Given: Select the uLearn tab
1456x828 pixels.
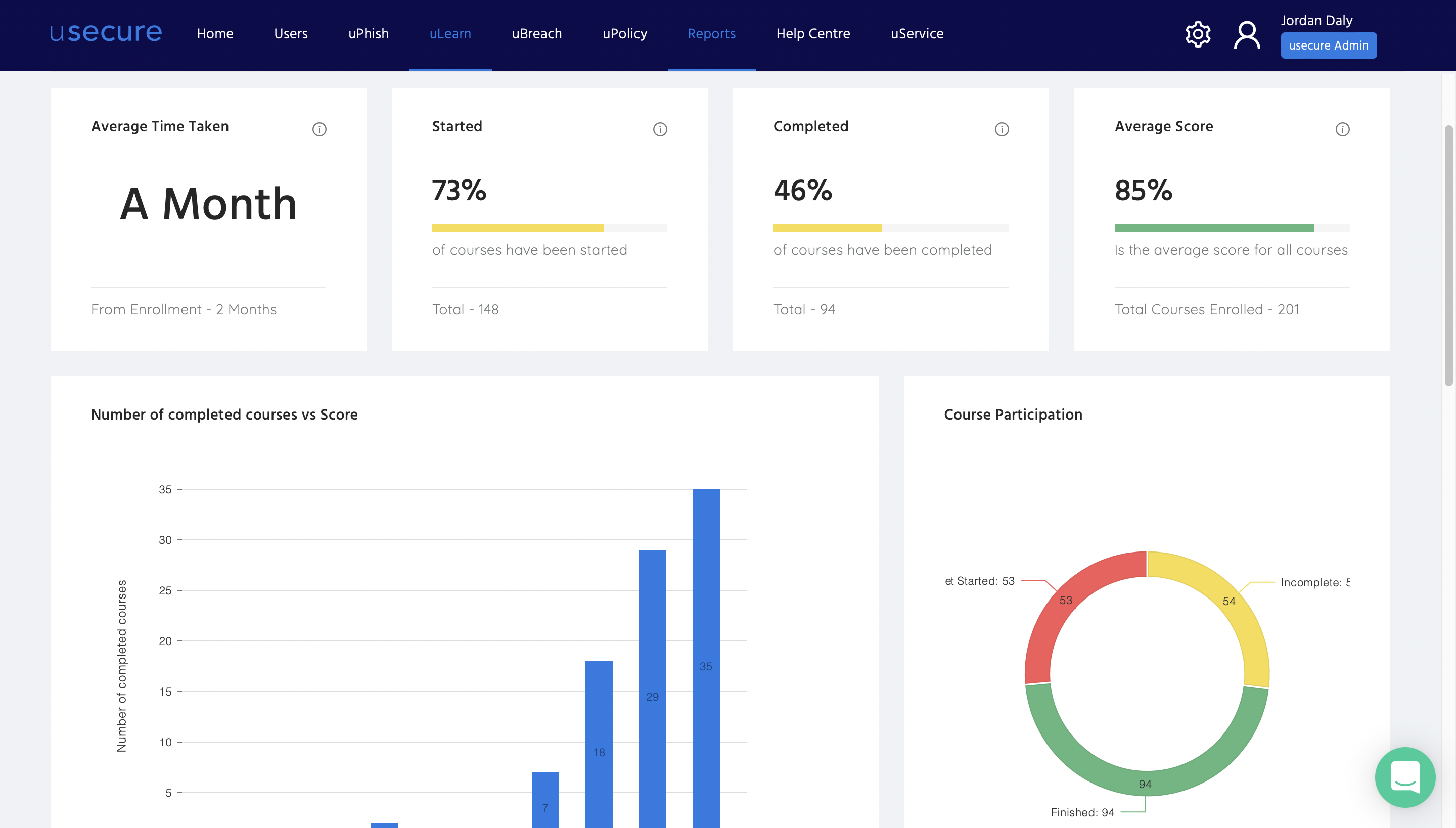Looking at the screenshot, I should (x=450, y=33).
